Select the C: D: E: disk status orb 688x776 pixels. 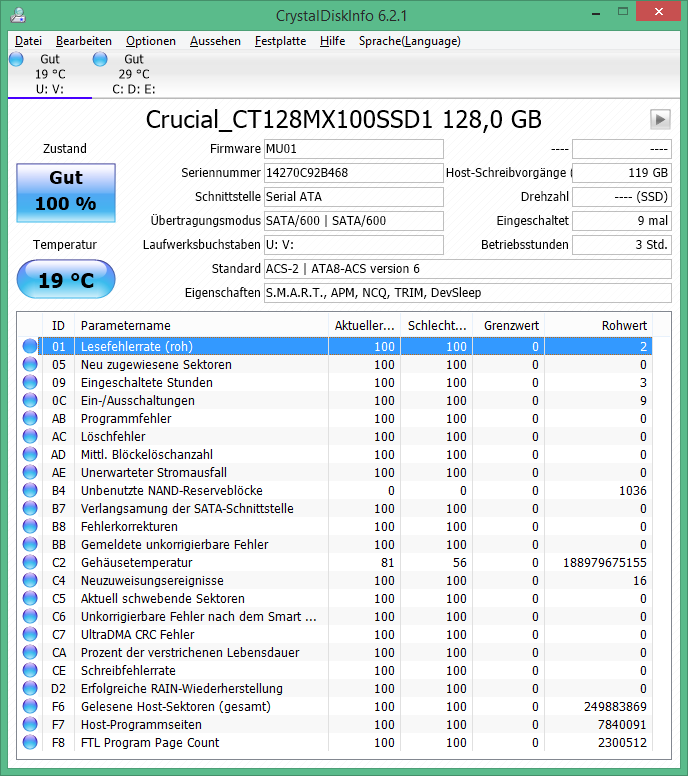point(100,59)
